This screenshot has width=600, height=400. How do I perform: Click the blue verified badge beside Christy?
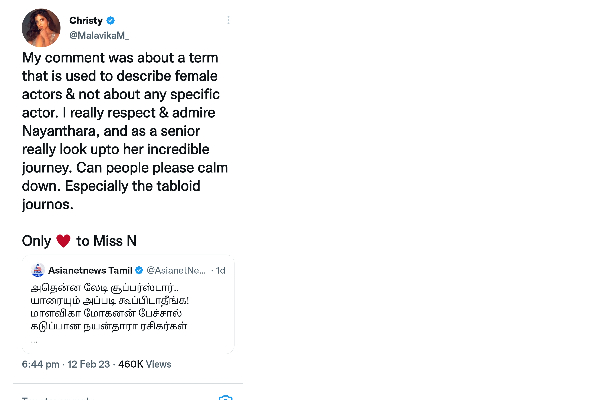(x=120, y=19)
